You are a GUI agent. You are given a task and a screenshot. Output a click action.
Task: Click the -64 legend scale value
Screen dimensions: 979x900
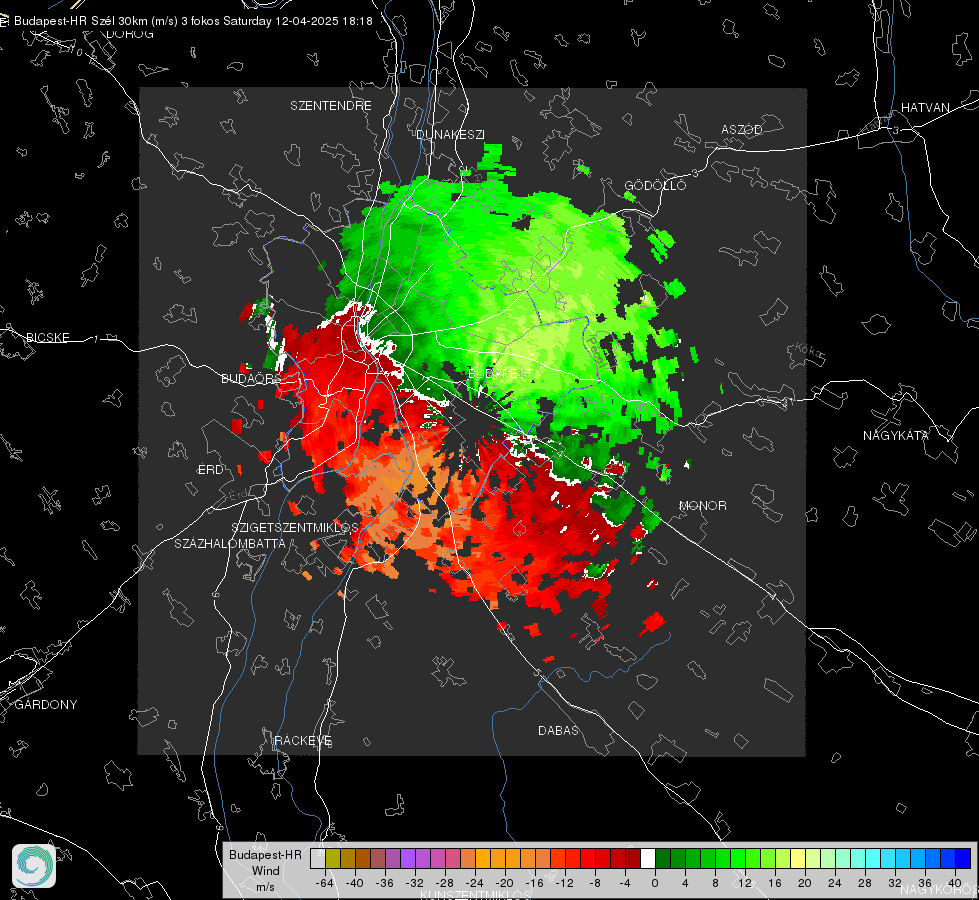click(x=325, y=883)
